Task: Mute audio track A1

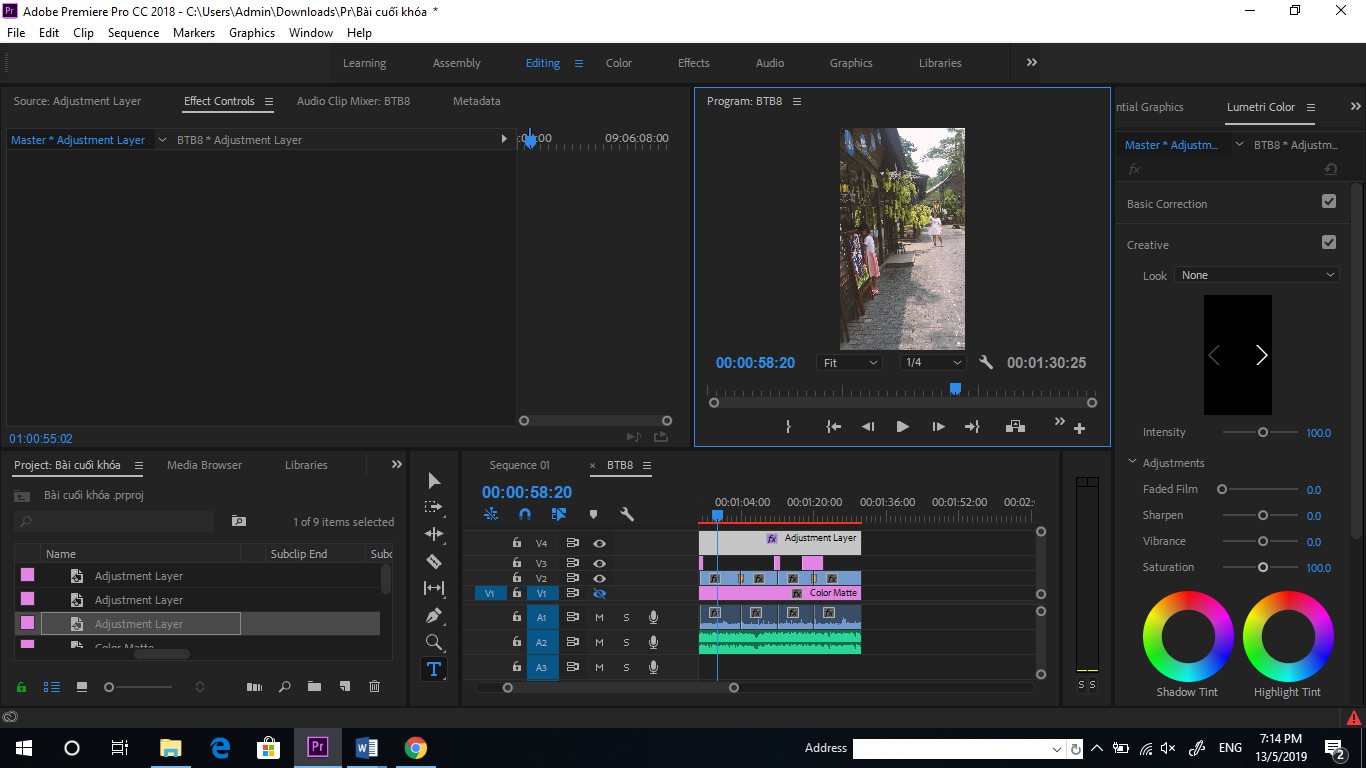Action: click(x=599, y=617)
